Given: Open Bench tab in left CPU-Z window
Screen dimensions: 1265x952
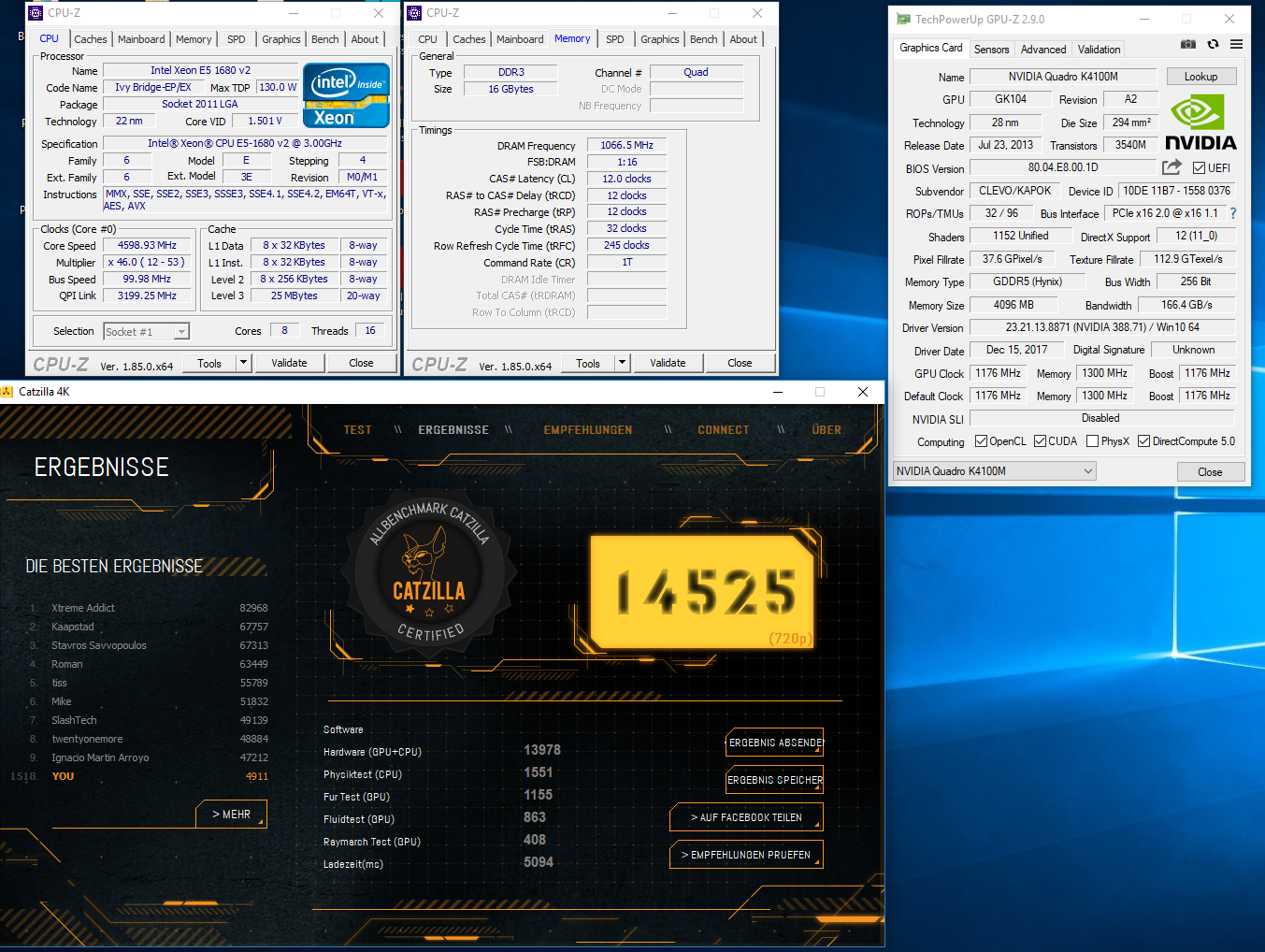Looking at the screenshot, I should tap(325, 39).
